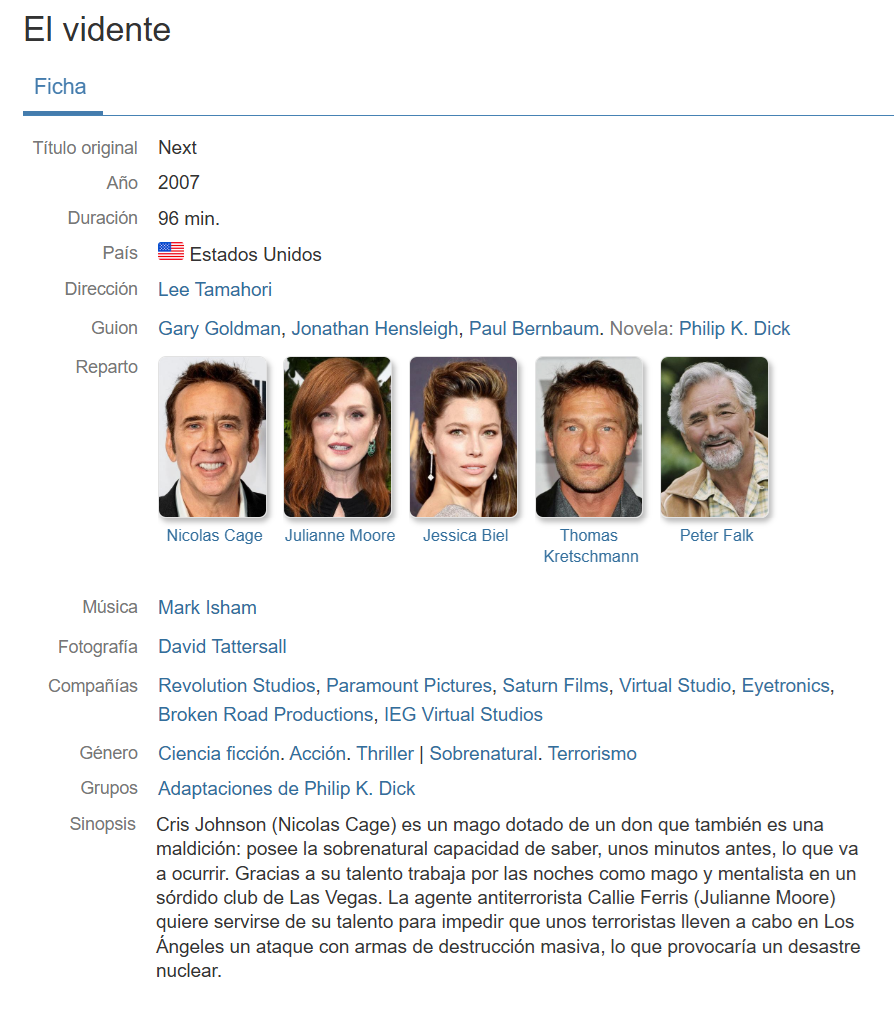Open Eyetronics company link
The height and width of the screenshot is (1021, 894).
point(786,686)
